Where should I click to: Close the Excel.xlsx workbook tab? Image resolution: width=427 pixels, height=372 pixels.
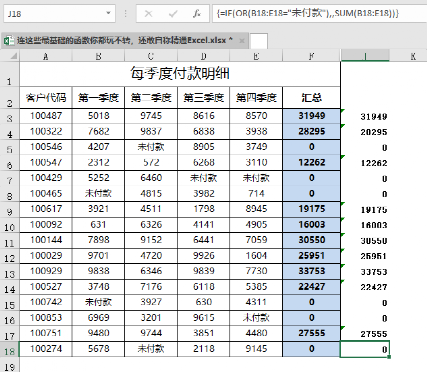[x=242, y=41]
